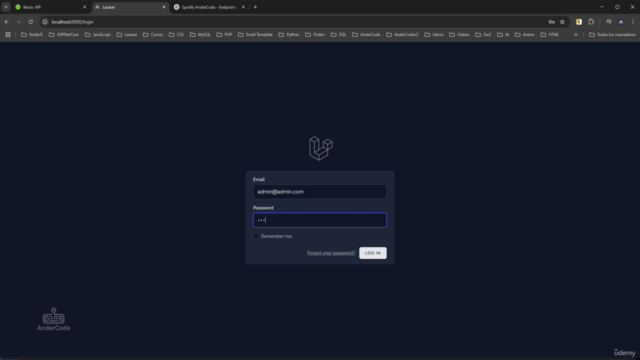Click the Laravel logo above form
The width and height of the screenshot is (640, 360).
[320, 148]
